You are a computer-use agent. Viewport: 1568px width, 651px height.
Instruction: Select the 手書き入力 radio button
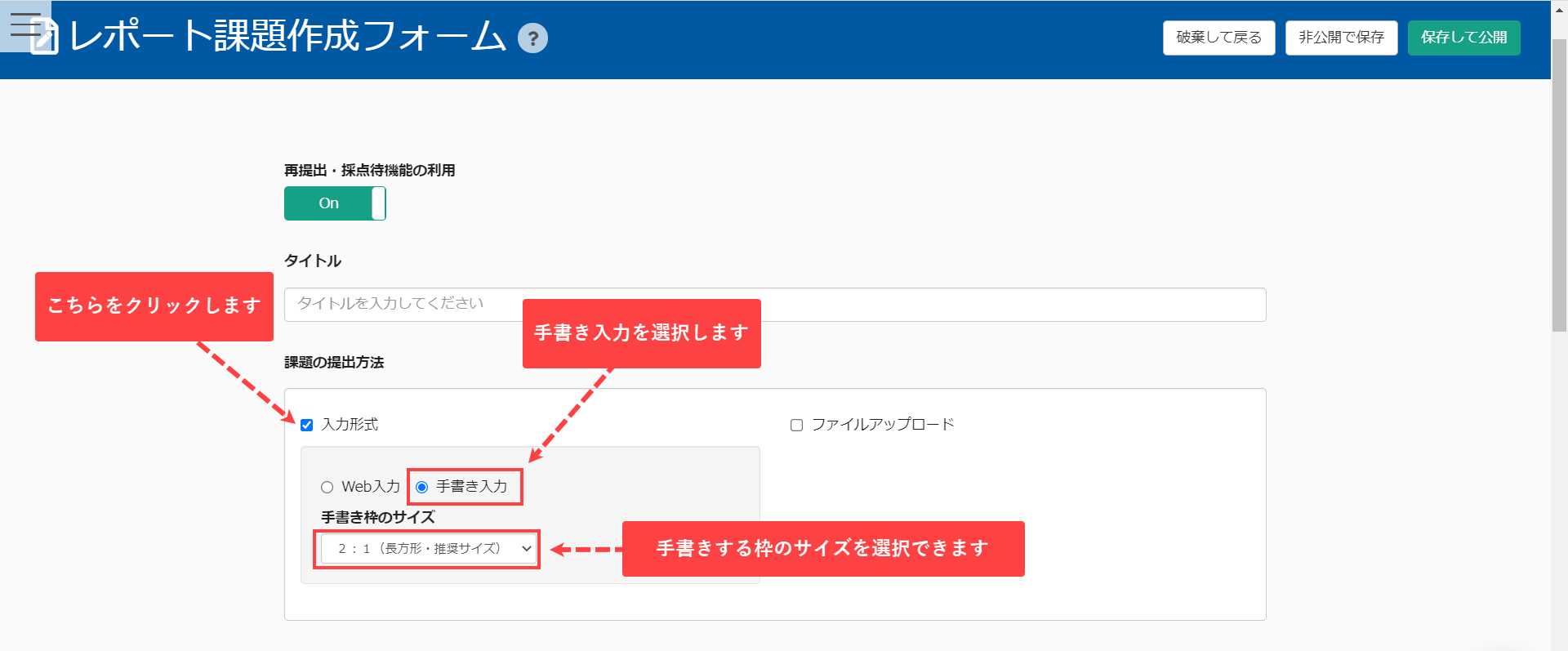tap(422, 488)
